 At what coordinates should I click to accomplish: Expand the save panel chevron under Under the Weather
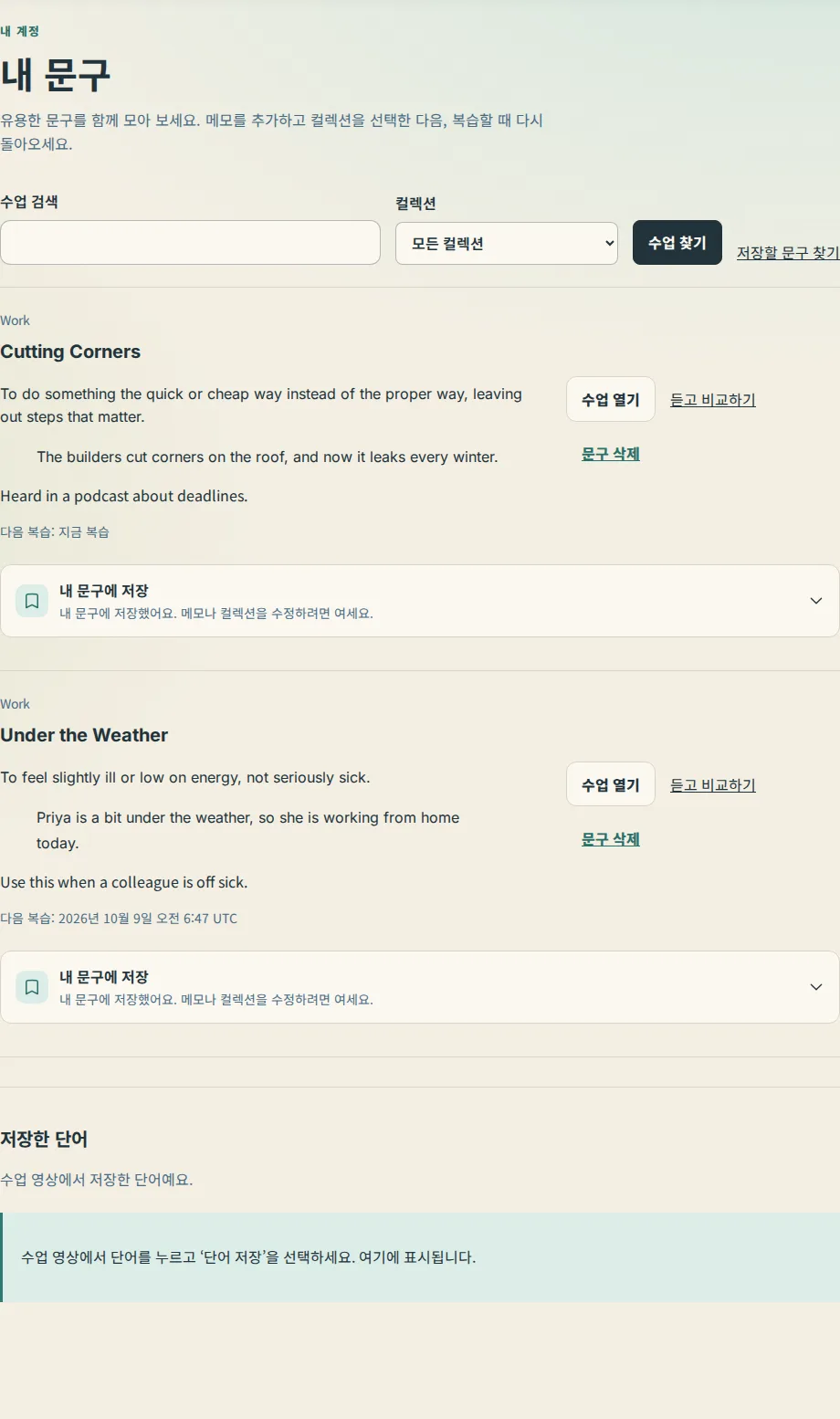(x=816, y=987)
